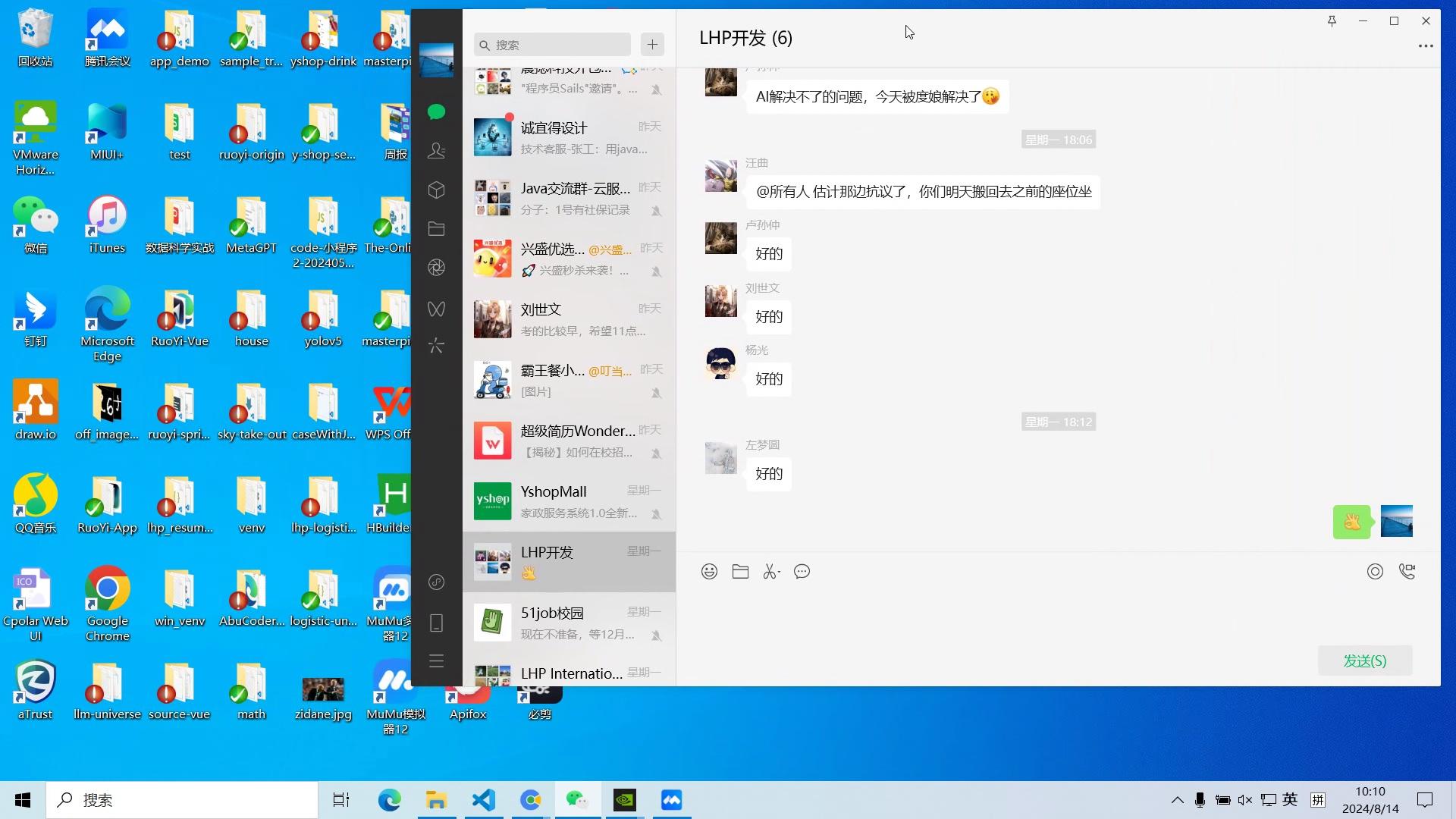Open Moments shutter icon in sidebar
1456x819 pixels.
(436, 268)
